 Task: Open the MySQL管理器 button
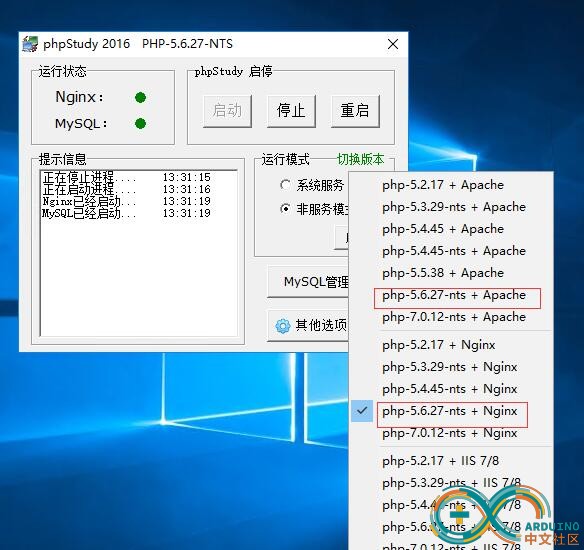pos(308,282)
